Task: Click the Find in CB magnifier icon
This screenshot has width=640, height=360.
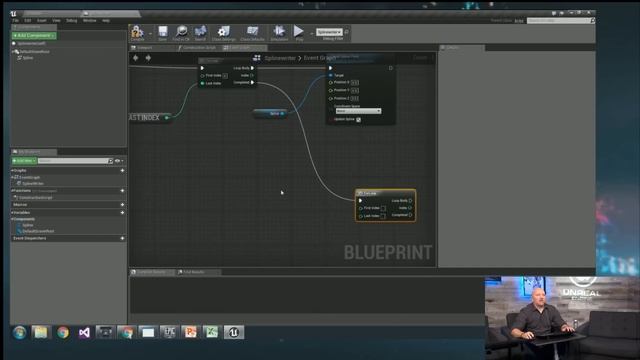Action: coord(181,33)
